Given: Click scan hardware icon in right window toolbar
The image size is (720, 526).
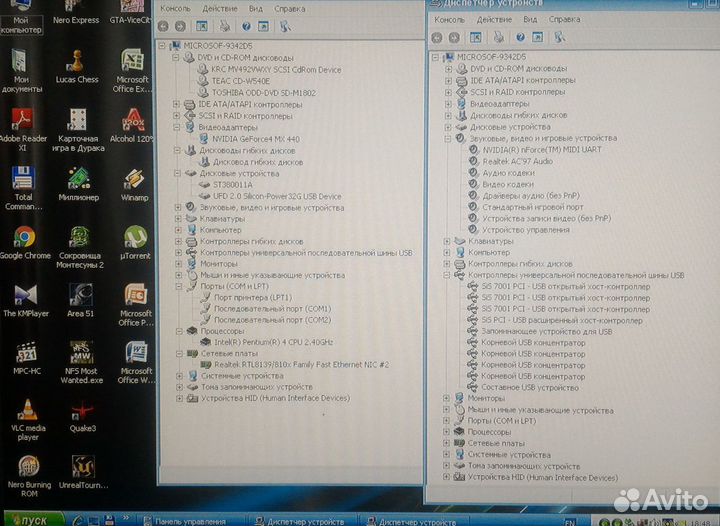Looking at the screenshot, I should (x=559, y=37).
